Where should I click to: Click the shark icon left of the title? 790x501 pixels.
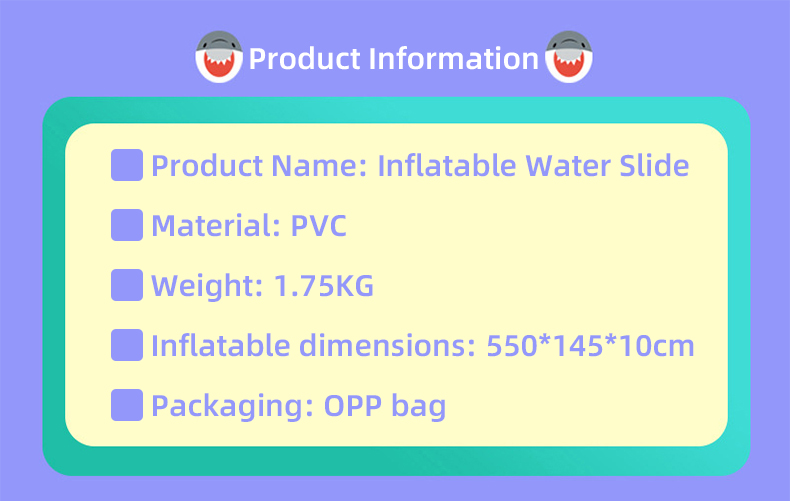[219, 57]
